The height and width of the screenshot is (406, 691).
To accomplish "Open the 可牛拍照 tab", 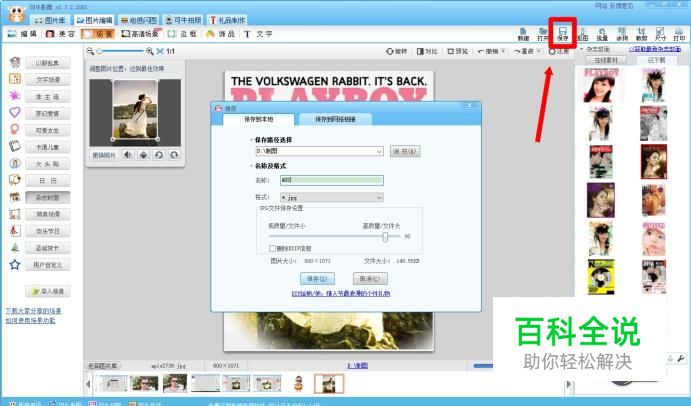I will coord(183,20).
